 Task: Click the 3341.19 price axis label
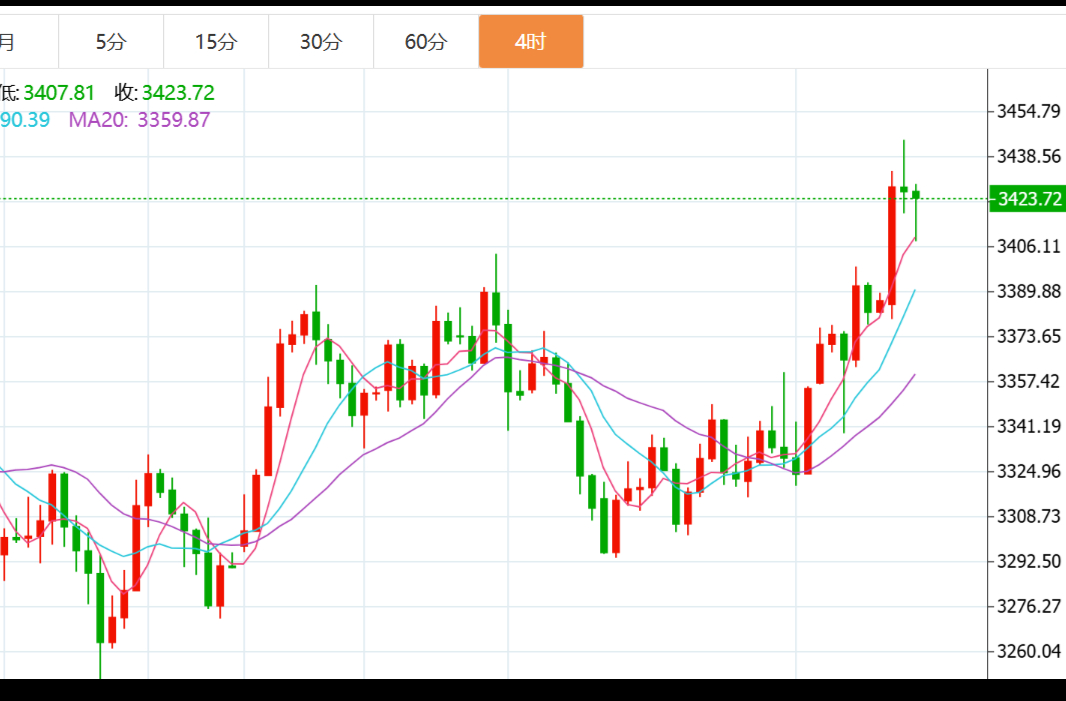point(1029,426)
